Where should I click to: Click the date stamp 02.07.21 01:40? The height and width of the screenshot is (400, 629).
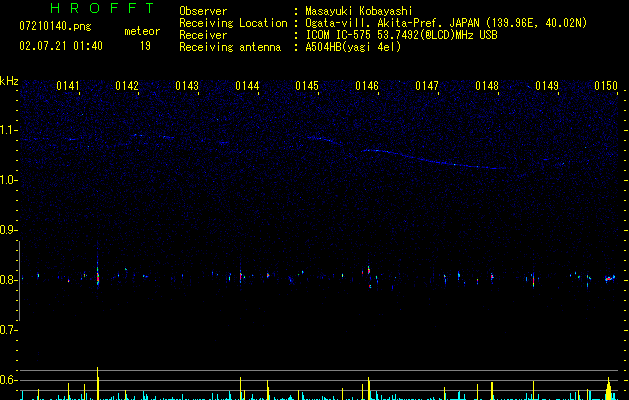61,46
